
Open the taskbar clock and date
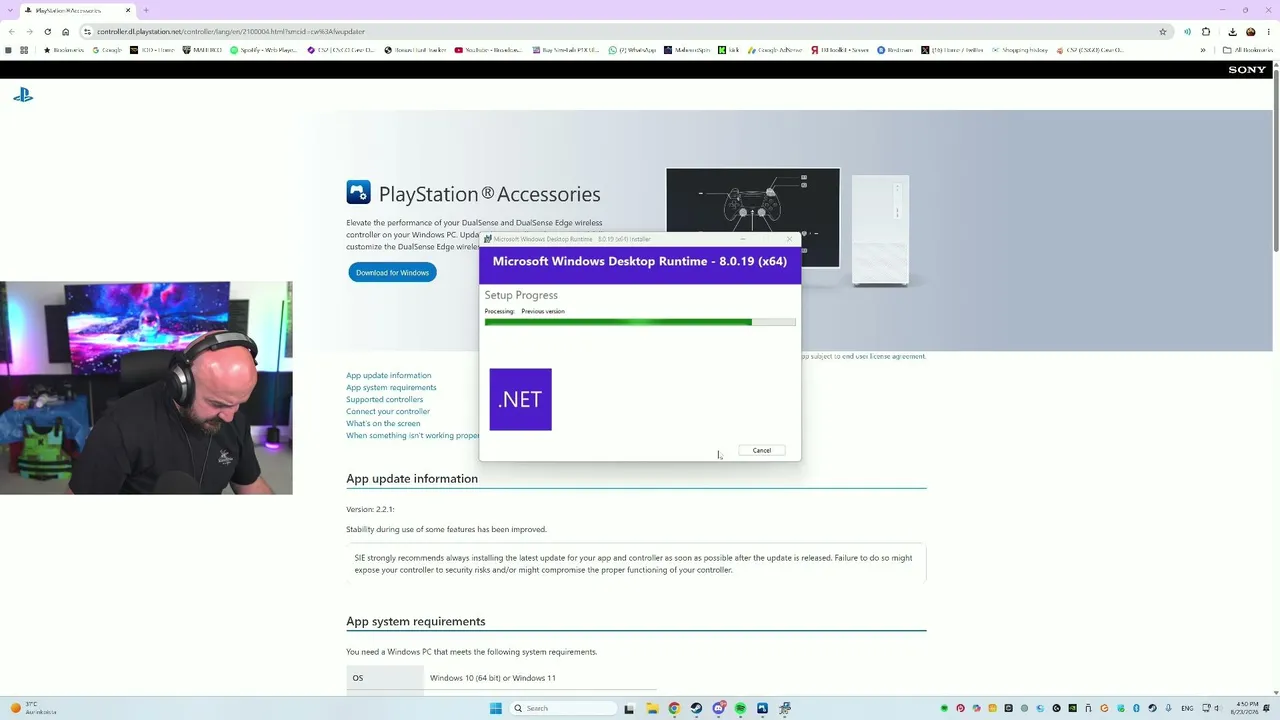click(1247, 708)
